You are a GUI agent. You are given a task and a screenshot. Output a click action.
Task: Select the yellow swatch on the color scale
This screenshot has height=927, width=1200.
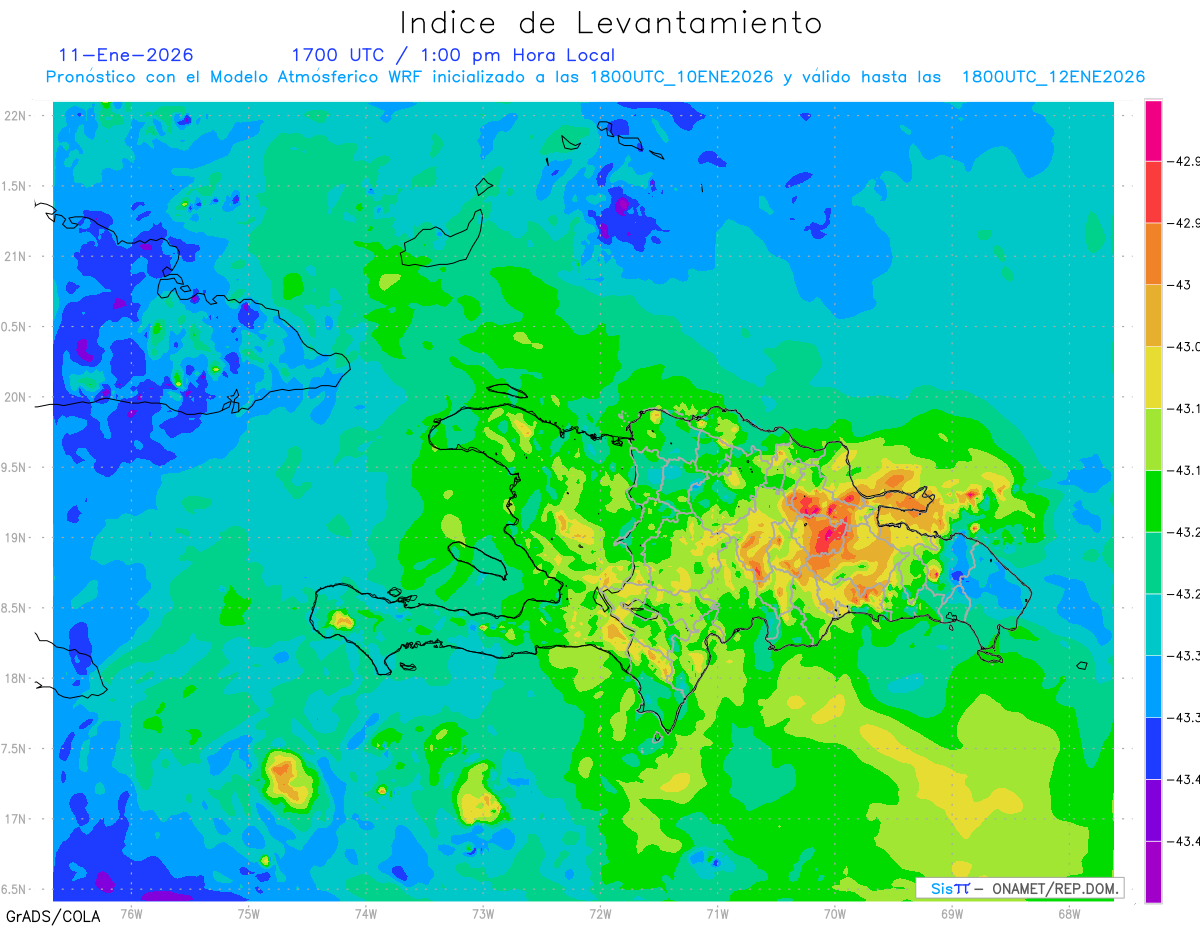tap(1153, 377)
